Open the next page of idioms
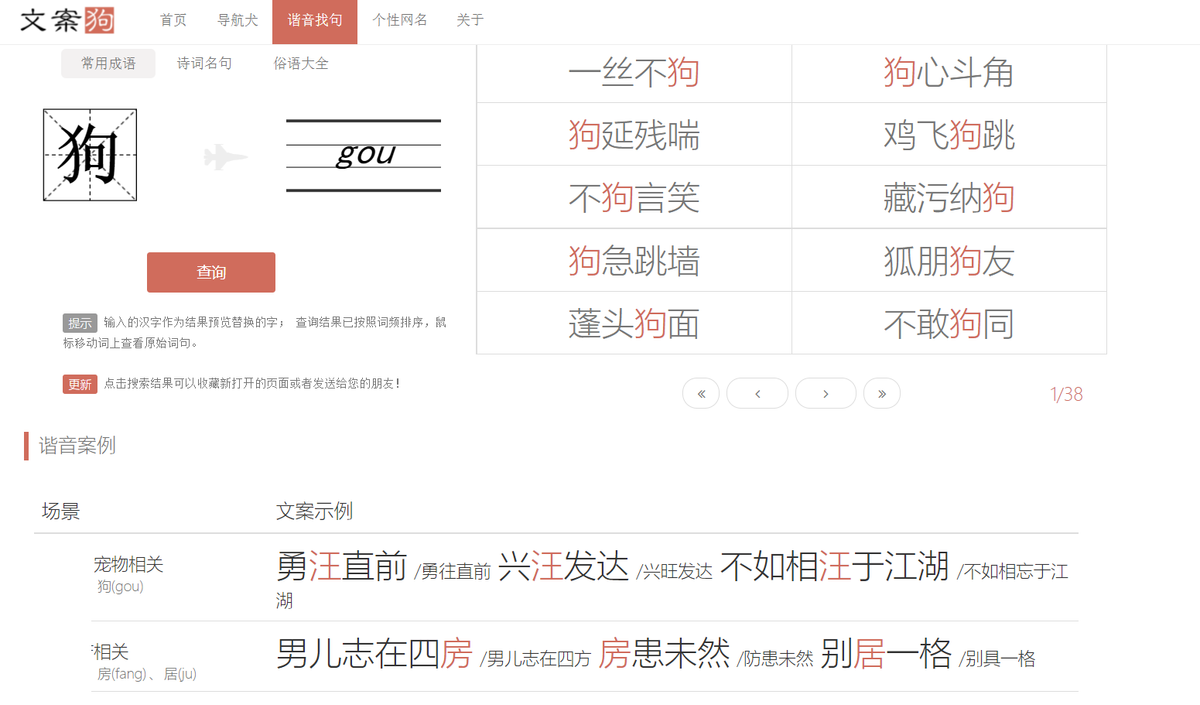Screen dimensions: 1200x705 pyautogui.click(x=825, y=393)
